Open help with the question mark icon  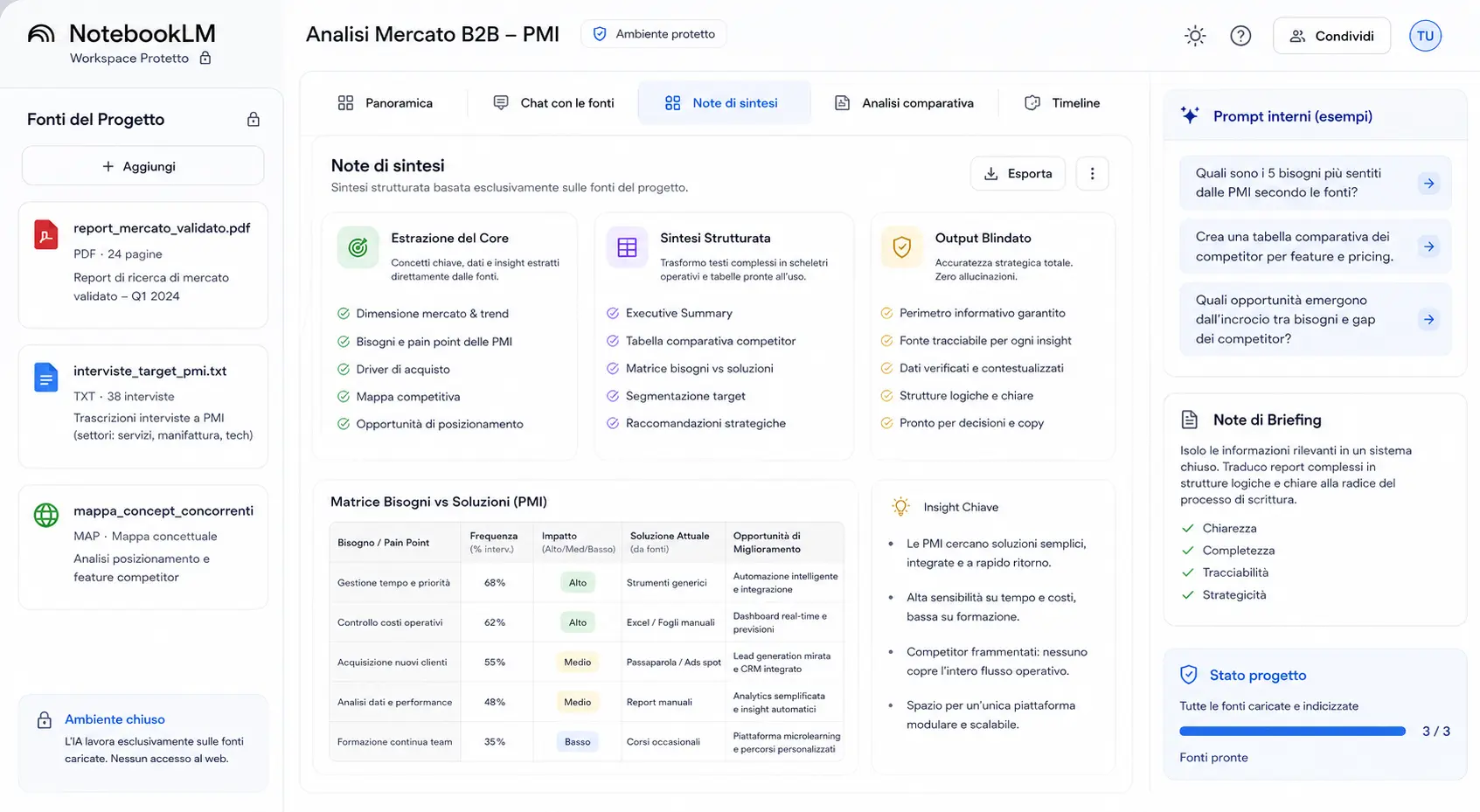coord(1240,36)
